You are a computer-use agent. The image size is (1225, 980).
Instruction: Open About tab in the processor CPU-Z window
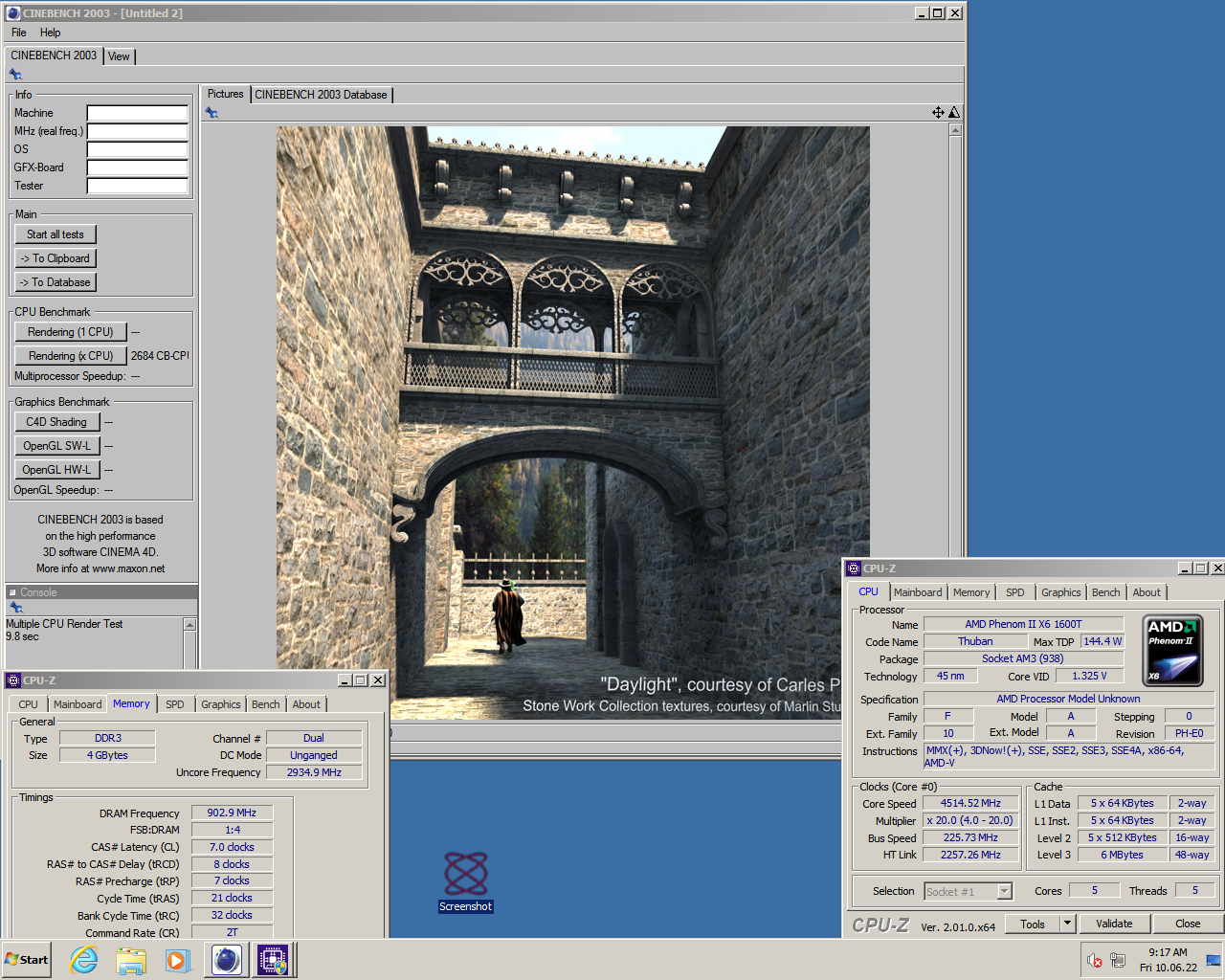click(1147, 592)
